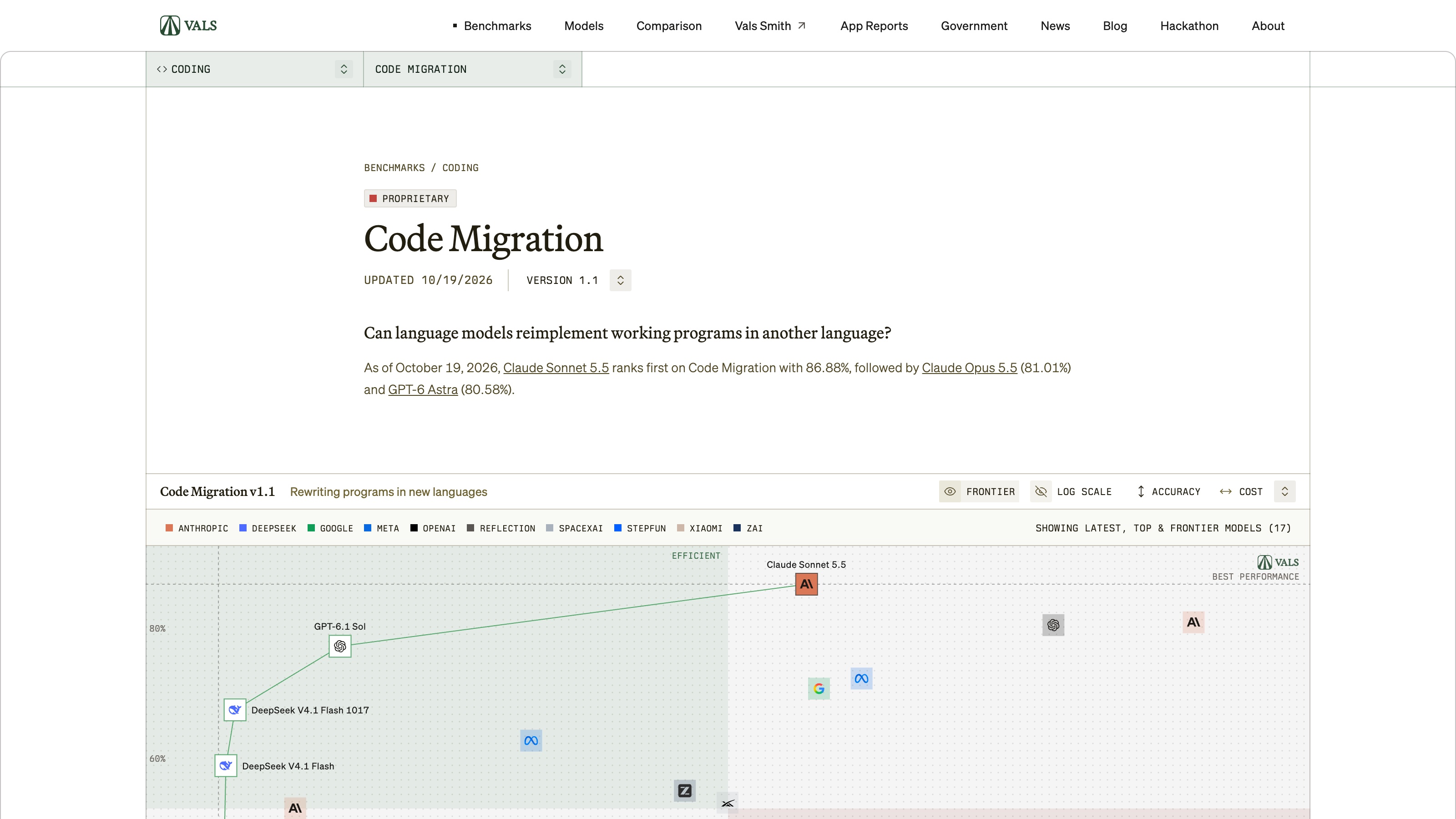
Task: Open the CODING category dropdown
Action: point(254,69)
